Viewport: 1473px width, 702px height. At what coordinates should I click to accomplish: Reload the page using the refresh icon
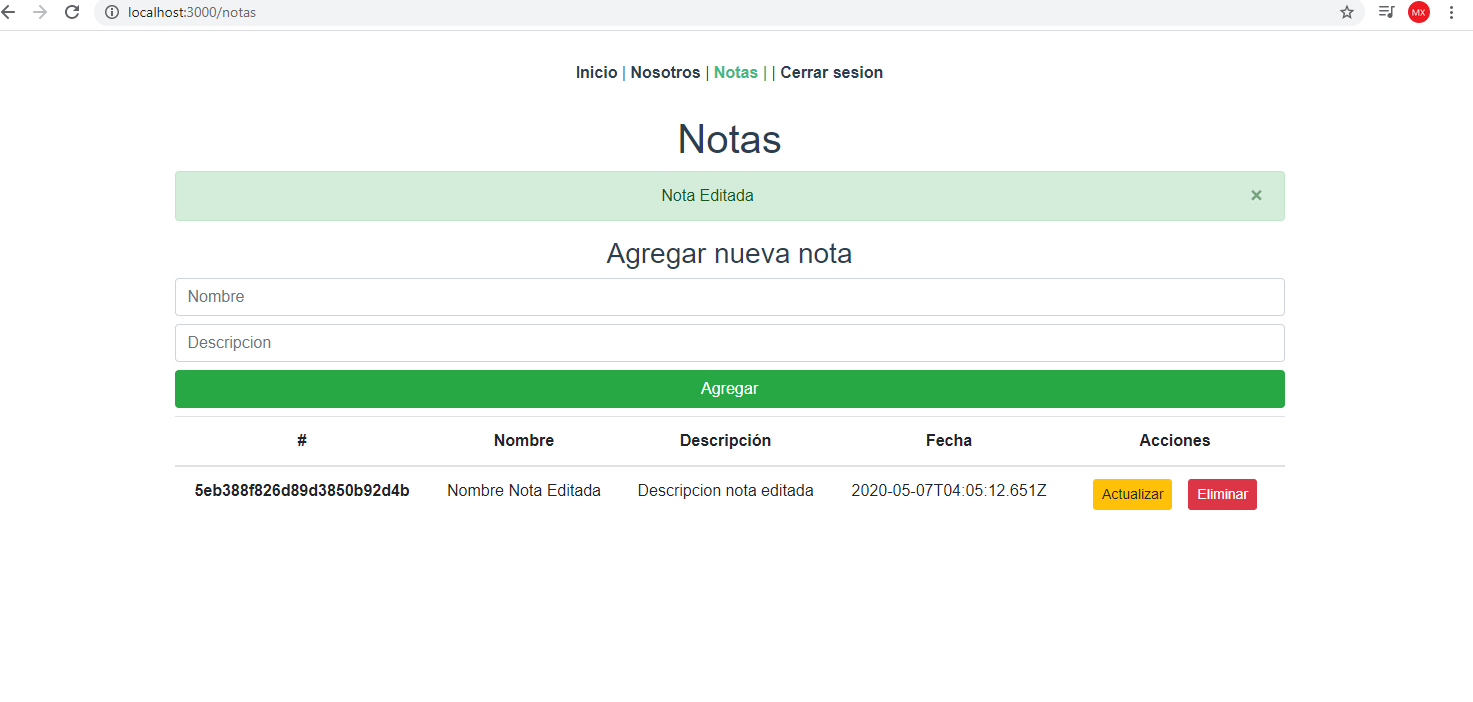(x=71, y=13)
